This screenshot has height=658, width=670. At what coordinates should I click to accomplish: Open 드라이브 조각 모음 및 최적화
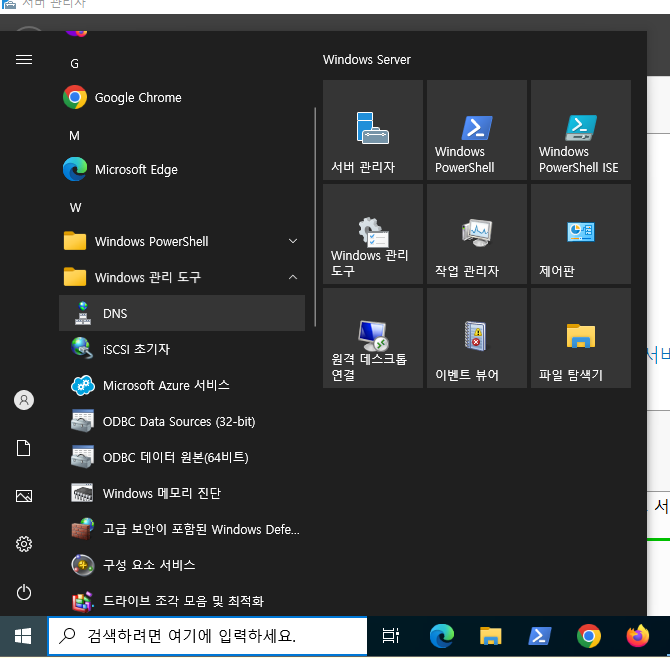click(x=182, y=601)
